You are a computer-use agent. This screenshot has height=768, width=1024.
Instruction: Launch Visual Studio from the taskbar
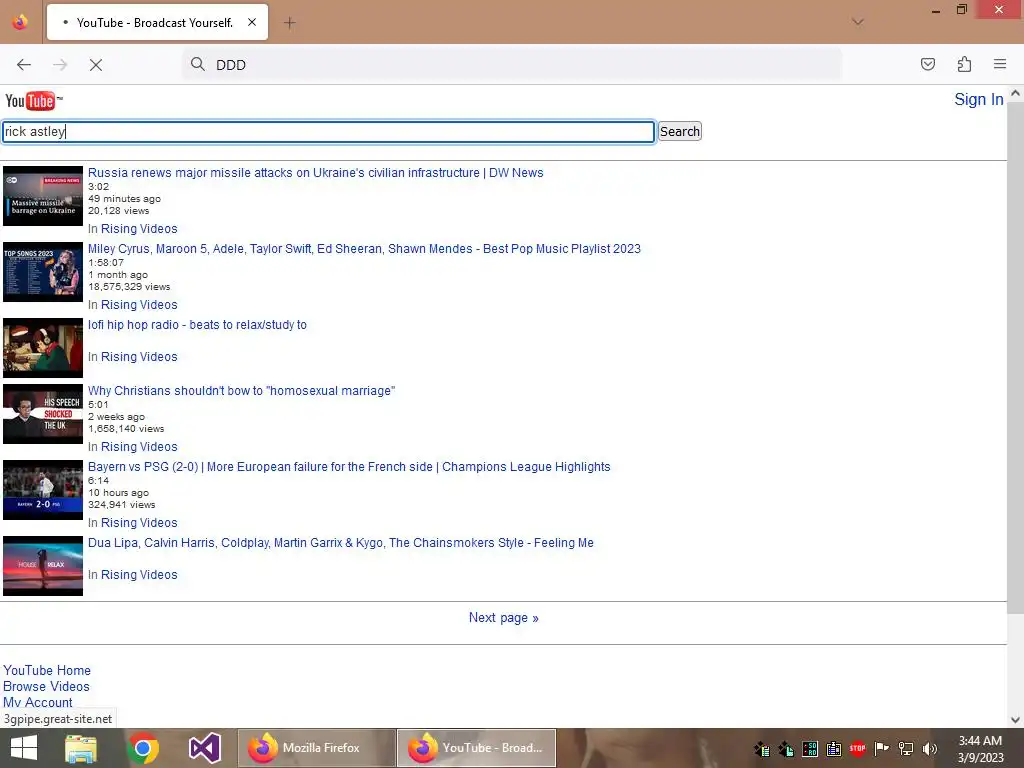pyautogui.click(x=204, y=748)
